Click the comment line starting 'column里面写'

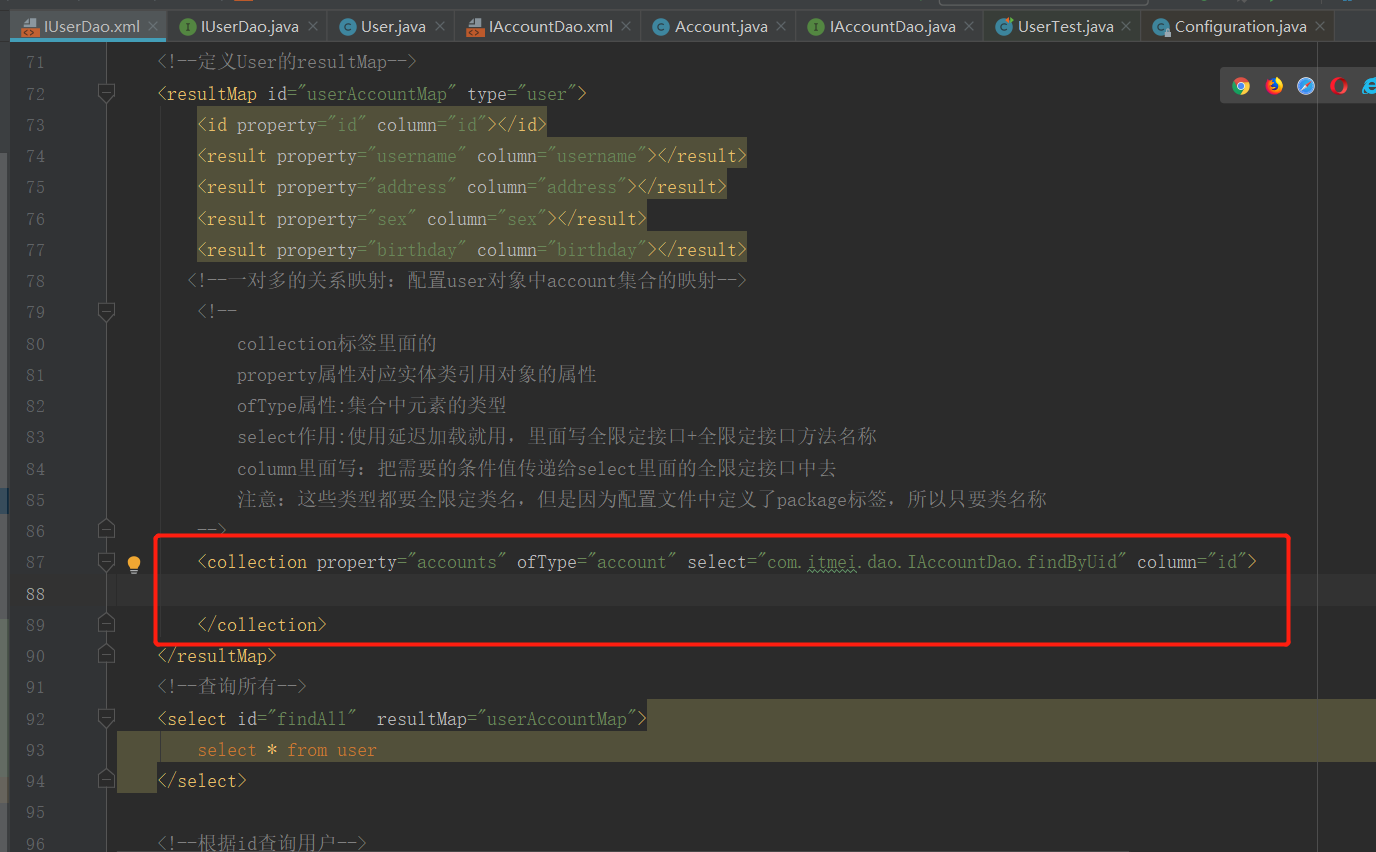pos(537,469)
